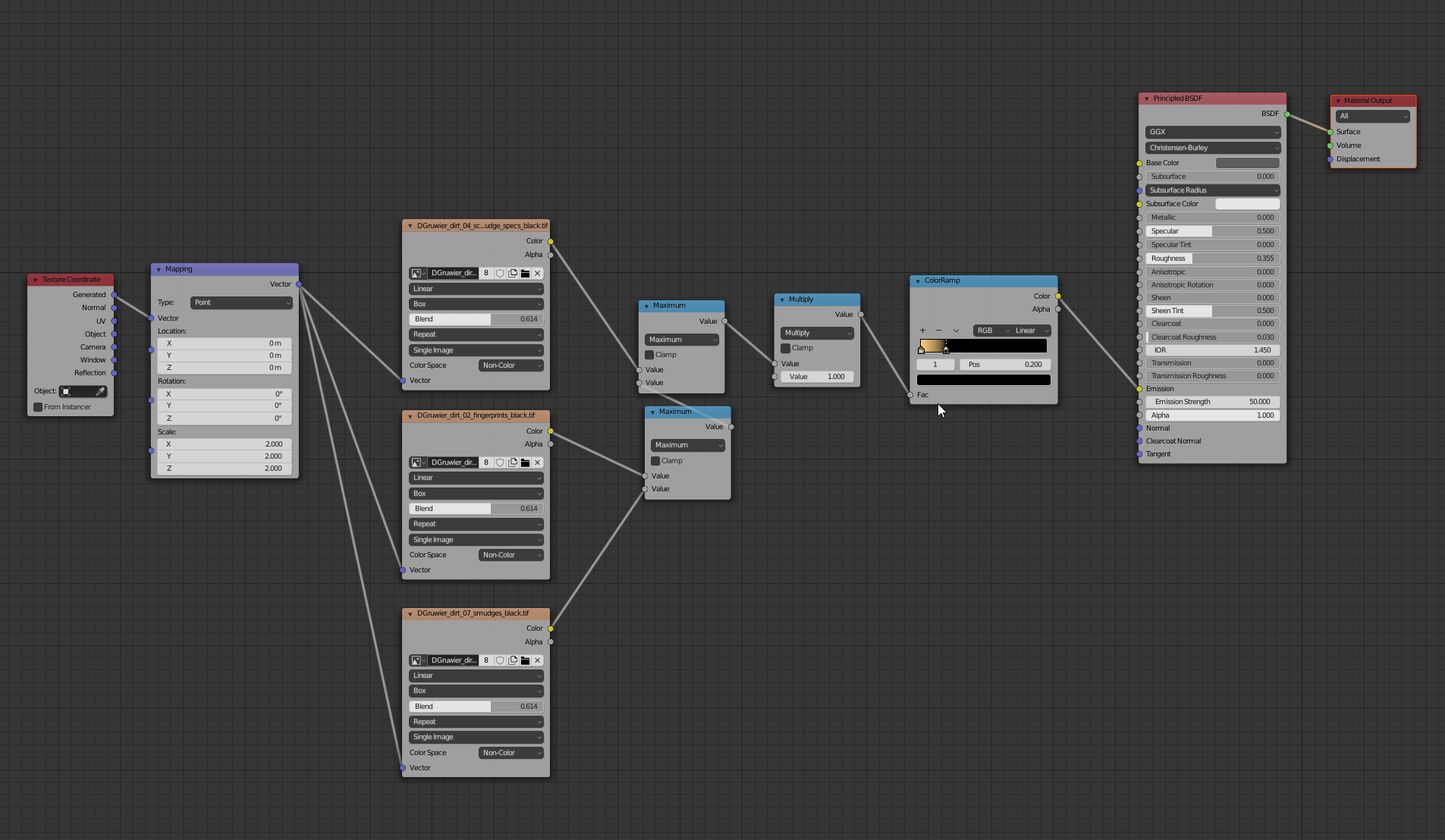Click ColorRamp Pos field 0.200
The height and width of the screenshot is (840, 1445).
[x=1005, y=365]
